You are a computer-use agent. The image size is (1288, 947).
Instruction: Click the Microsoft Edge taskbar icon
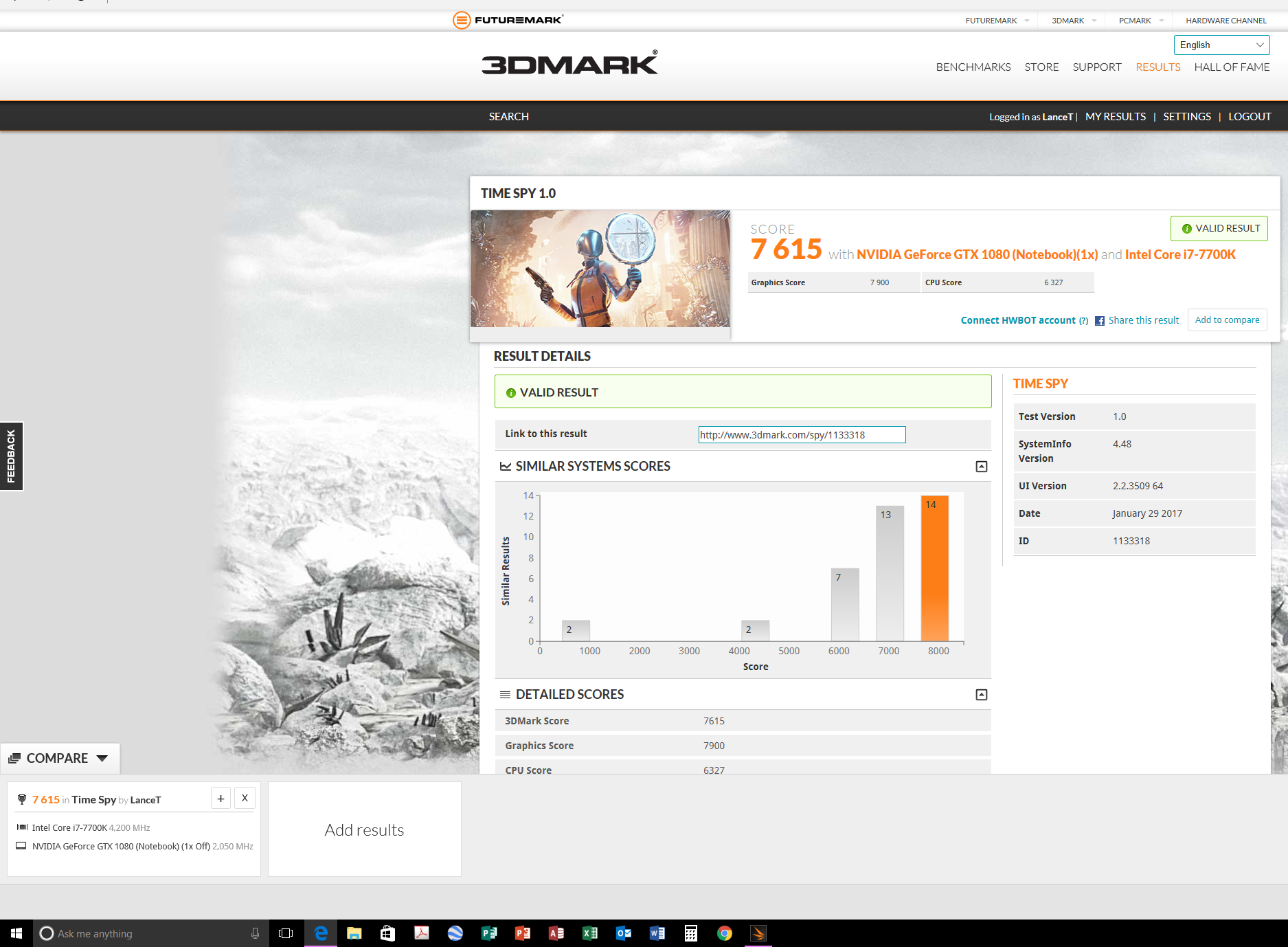click(321, 933)
